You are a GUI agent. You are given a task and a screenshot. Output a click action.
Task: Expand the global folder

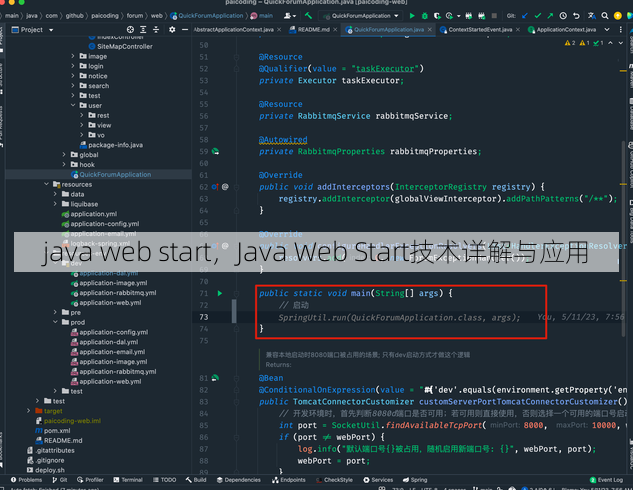tap(64, 155)
